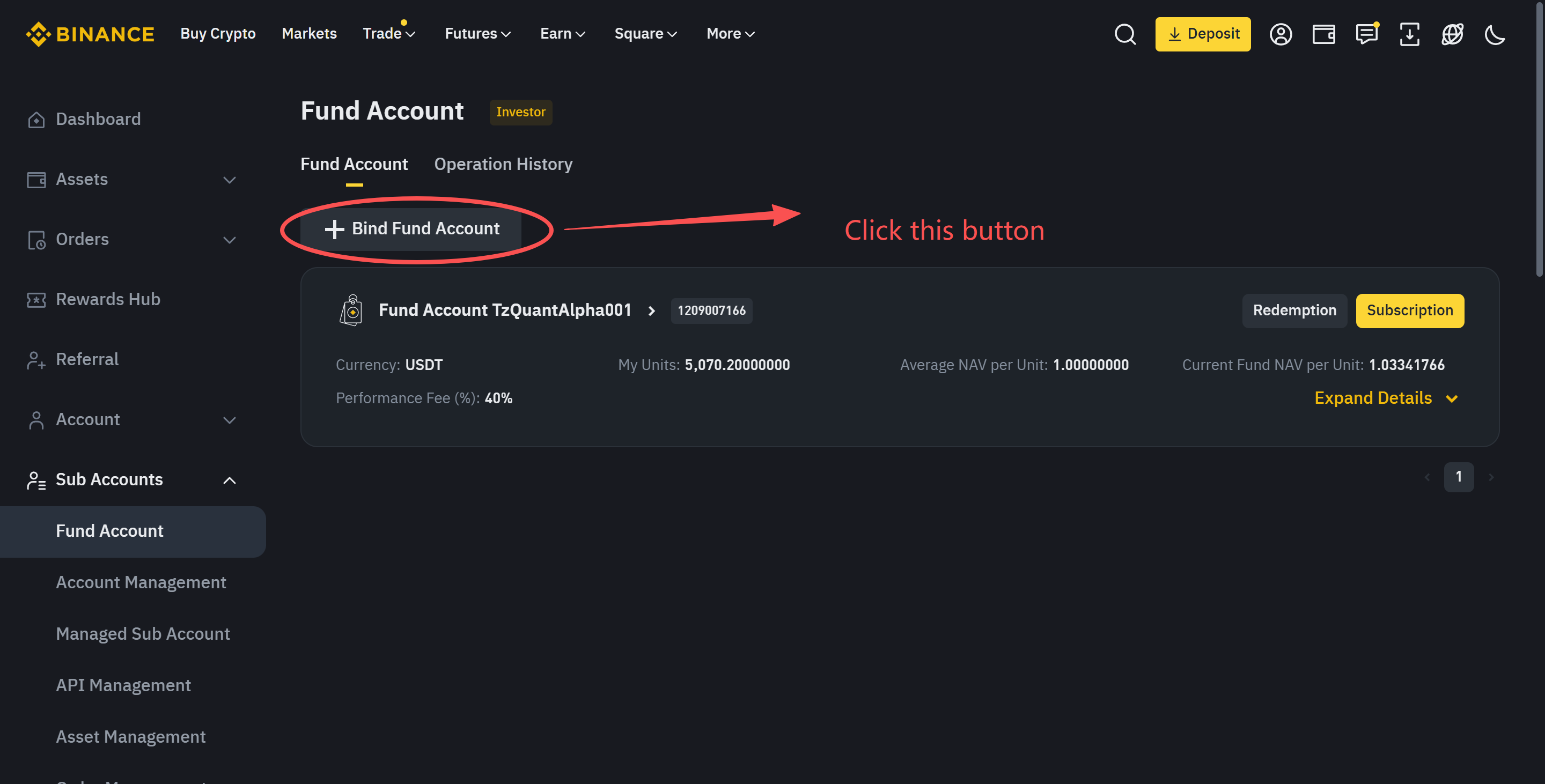Open the language globe icon
This screenshot has height=784, width=1545.
pyautogui.click(x=1452, y=34)
